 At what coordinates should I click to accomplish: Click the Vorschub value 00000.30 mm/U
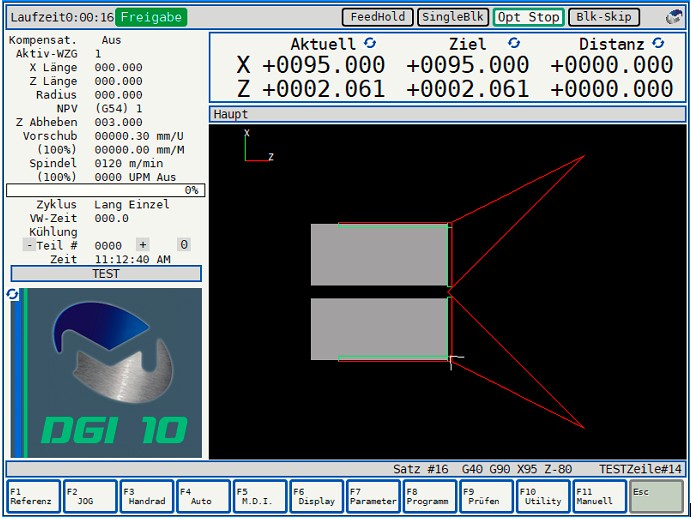pos(139,136)
